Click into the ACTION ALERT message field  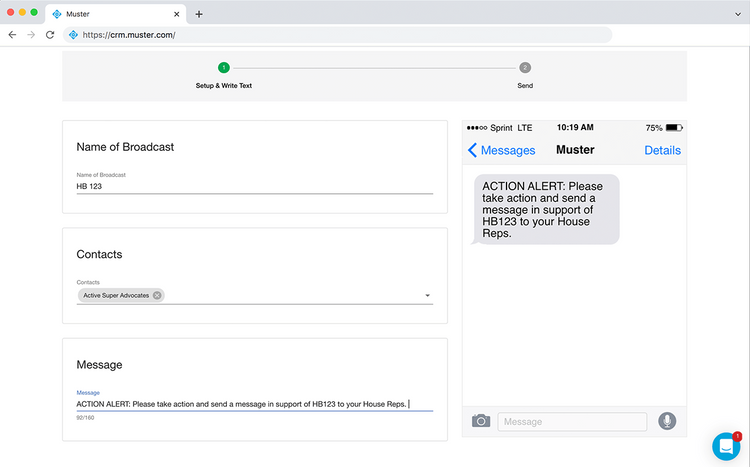(254, 404)
